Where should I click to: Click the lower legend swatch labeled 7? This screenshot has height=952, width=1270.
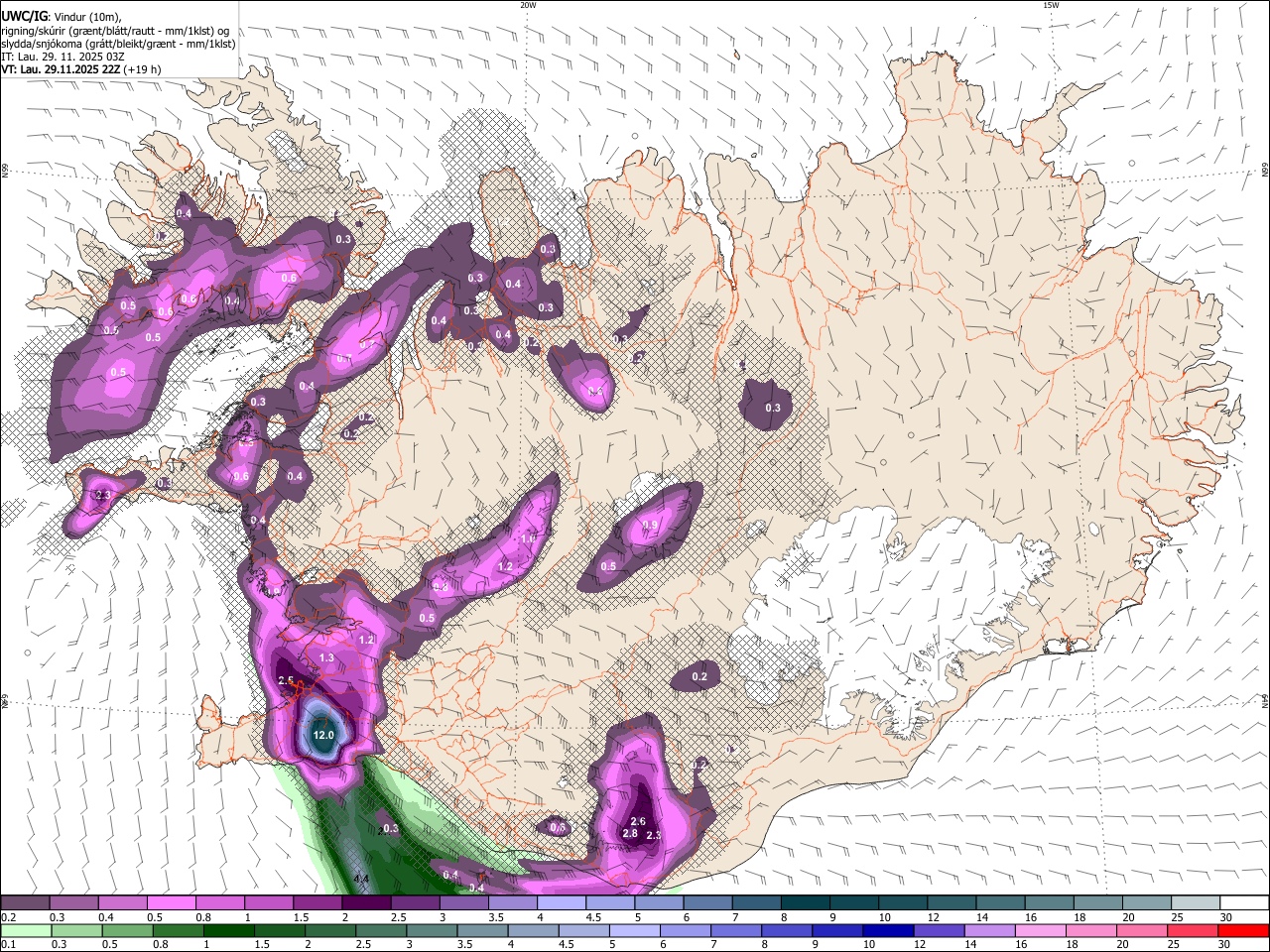736,931
